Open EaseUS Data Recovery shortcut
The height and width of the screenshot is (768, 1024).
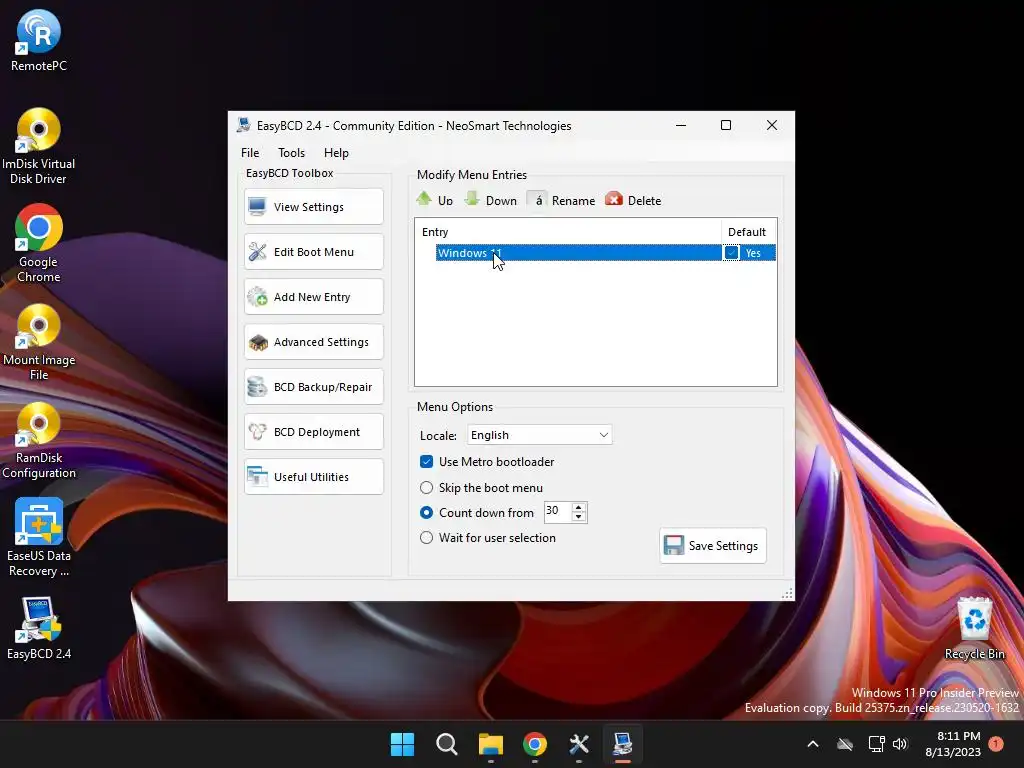pos(39,537)
